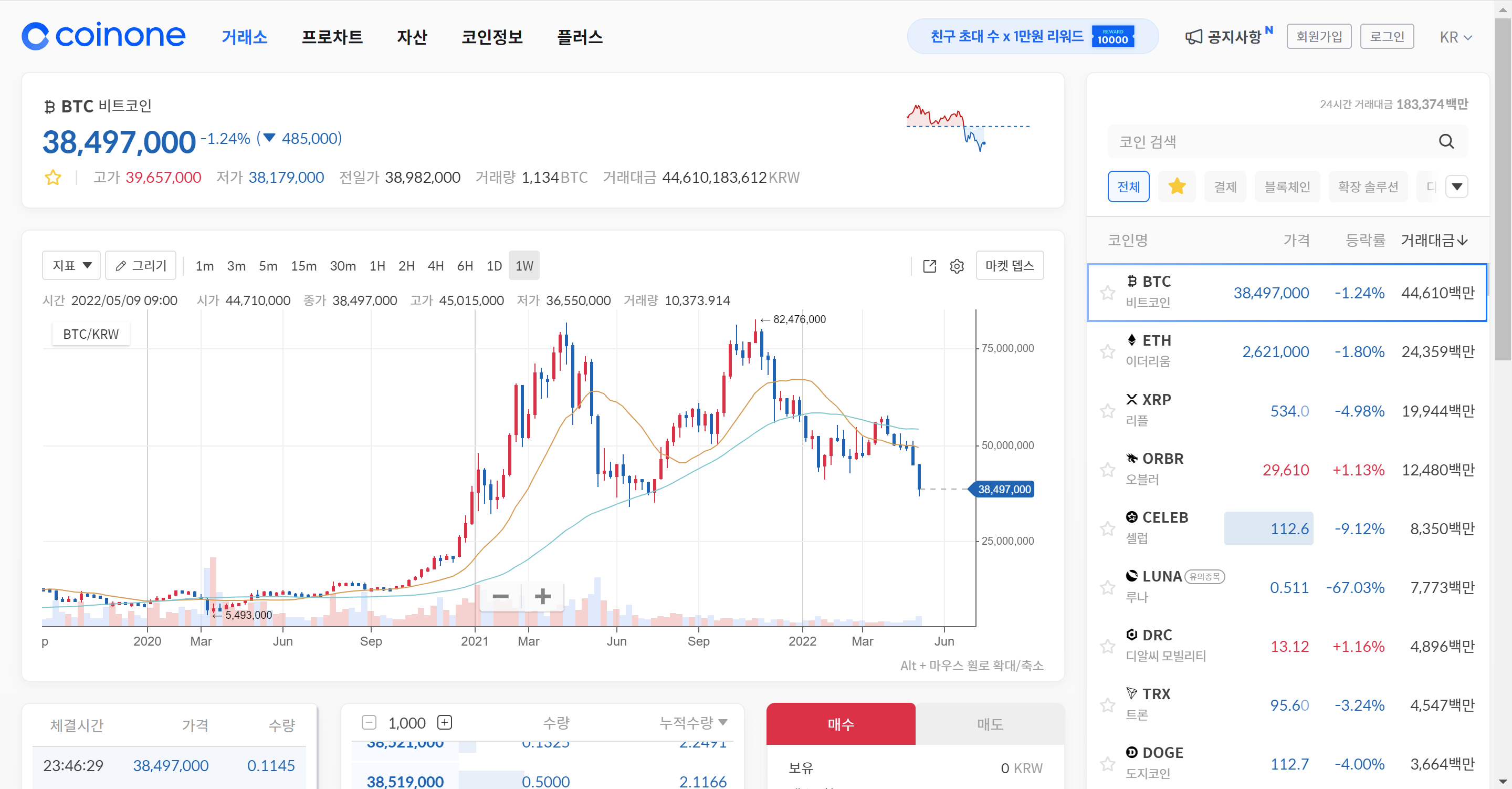The image size is (1512, 789).
Task: Expand the coin category filter arrow
Action: tap(1457, 187)
